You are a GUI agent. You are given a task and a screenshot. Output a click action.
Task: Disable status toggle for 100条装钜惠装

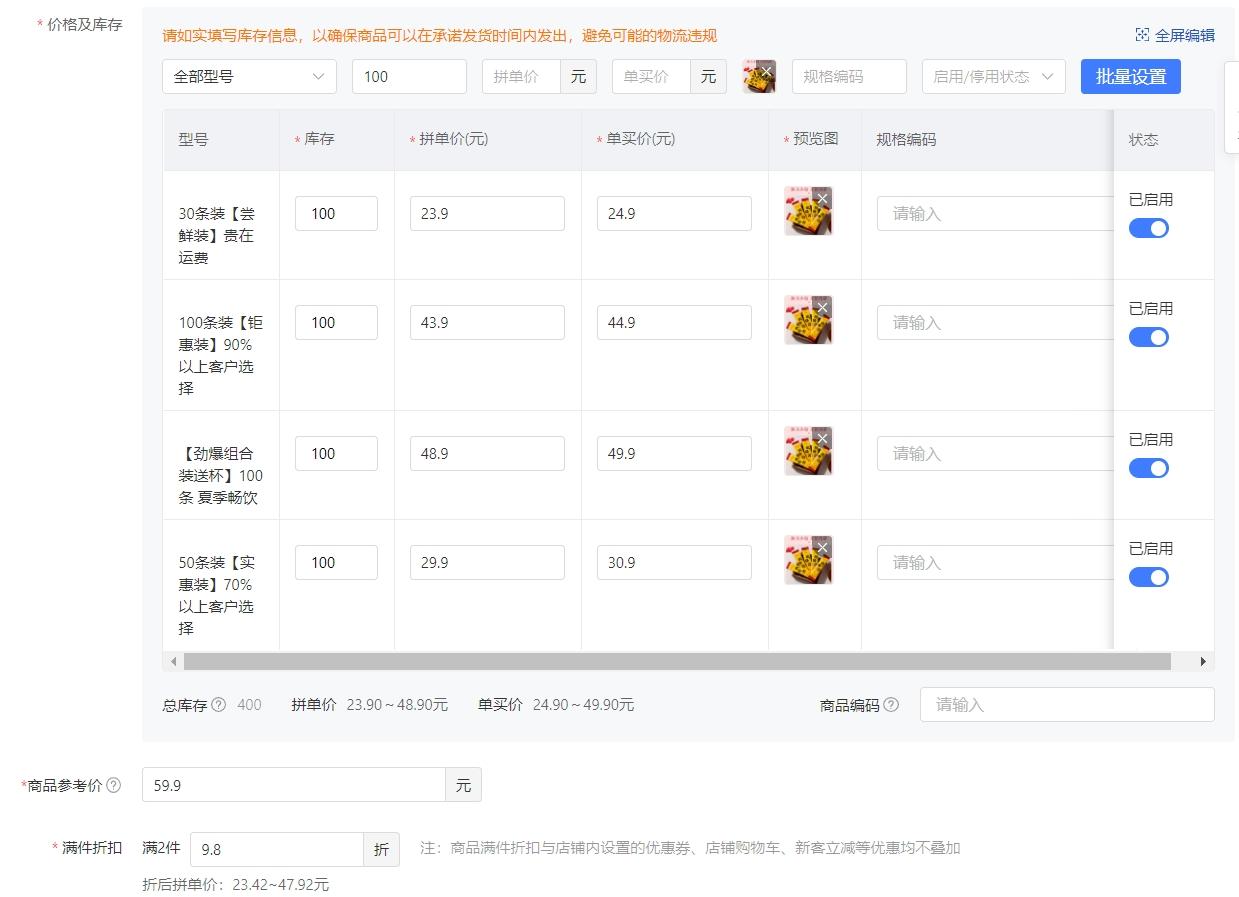click(1148, 337)
